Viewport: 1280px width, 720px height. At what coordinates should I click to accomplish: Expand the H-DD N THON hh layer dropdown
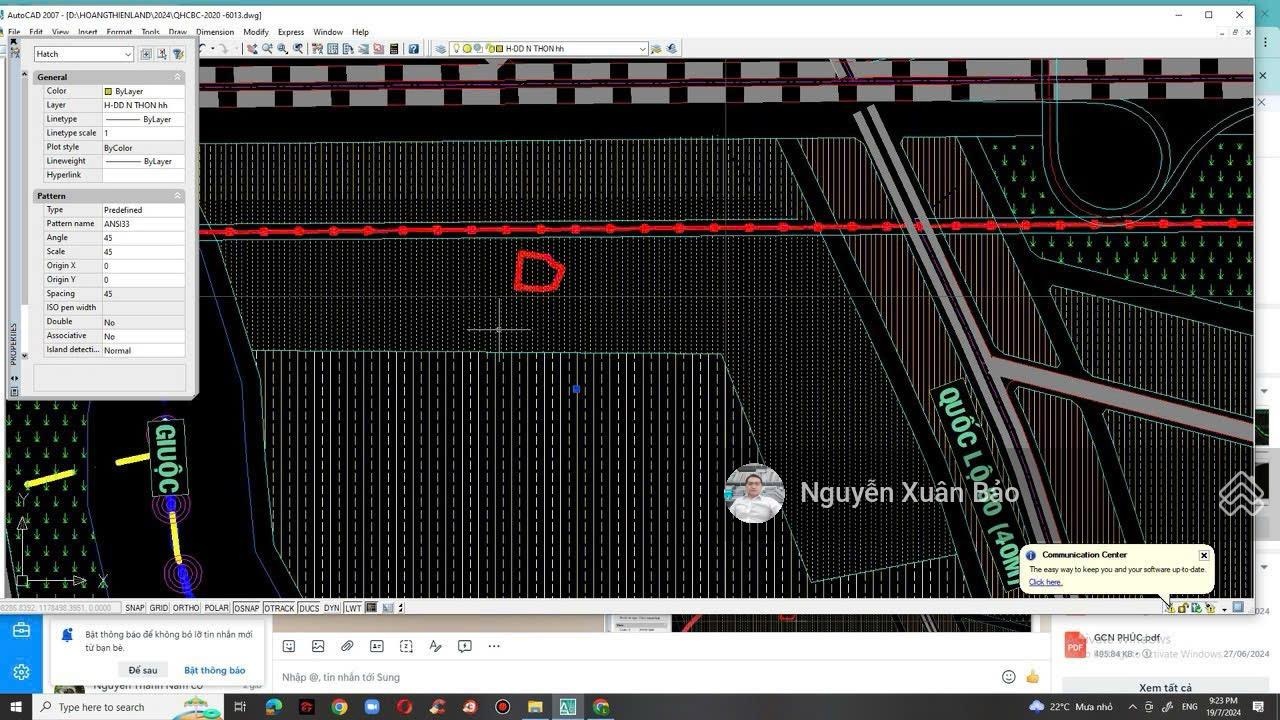click(642, 49)
